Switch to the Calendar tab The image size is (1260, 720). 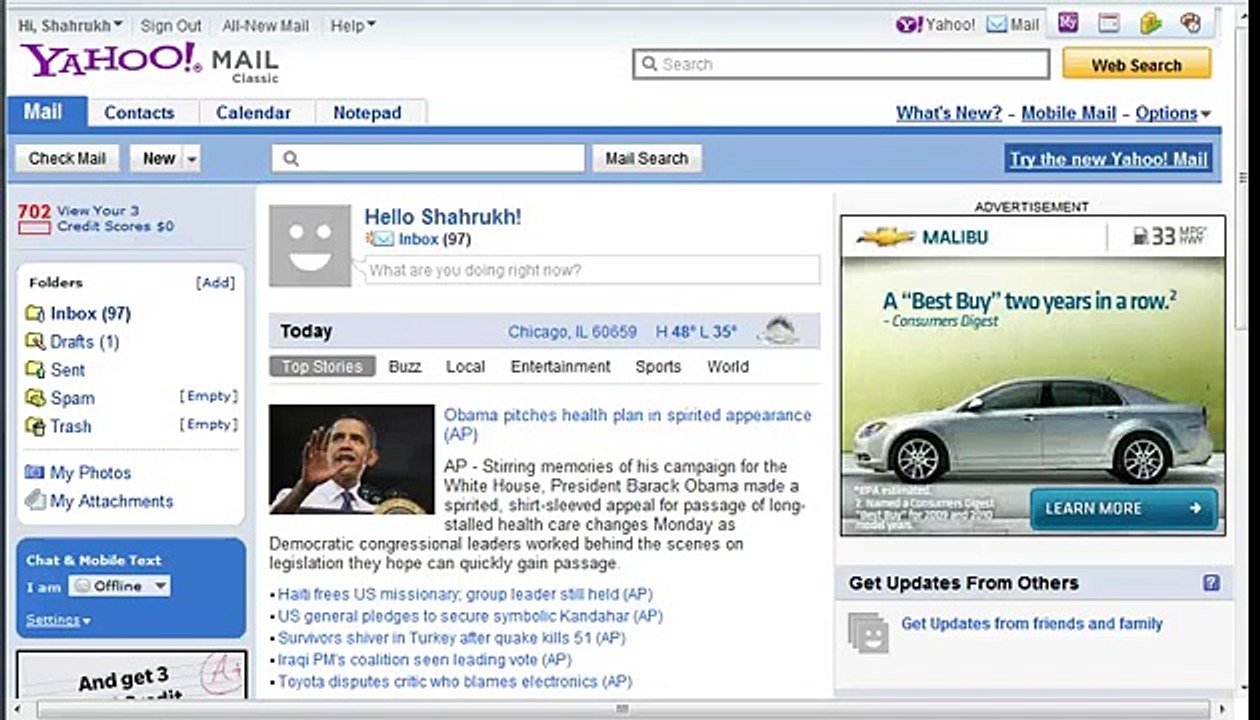(x=253, y=113)
